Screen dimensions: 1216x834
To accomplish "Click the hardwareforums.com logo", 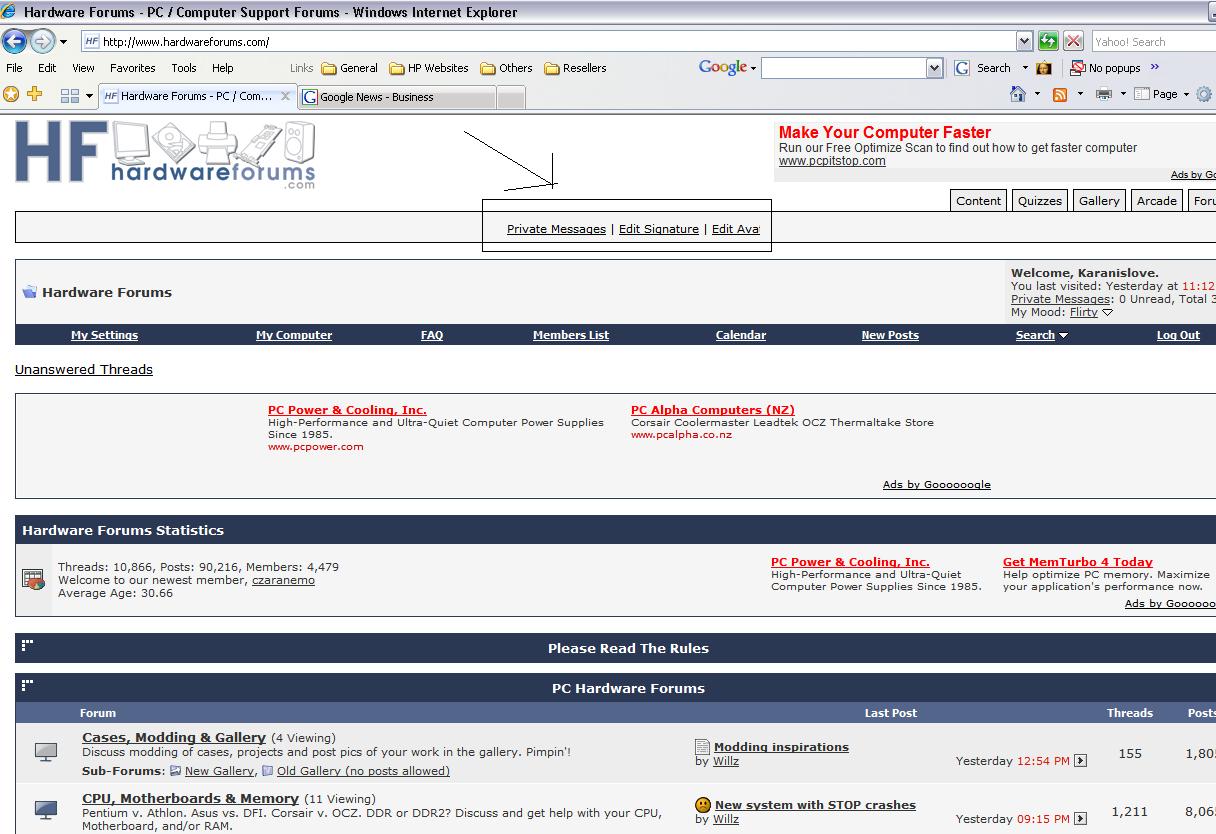I will click(165, 154).
